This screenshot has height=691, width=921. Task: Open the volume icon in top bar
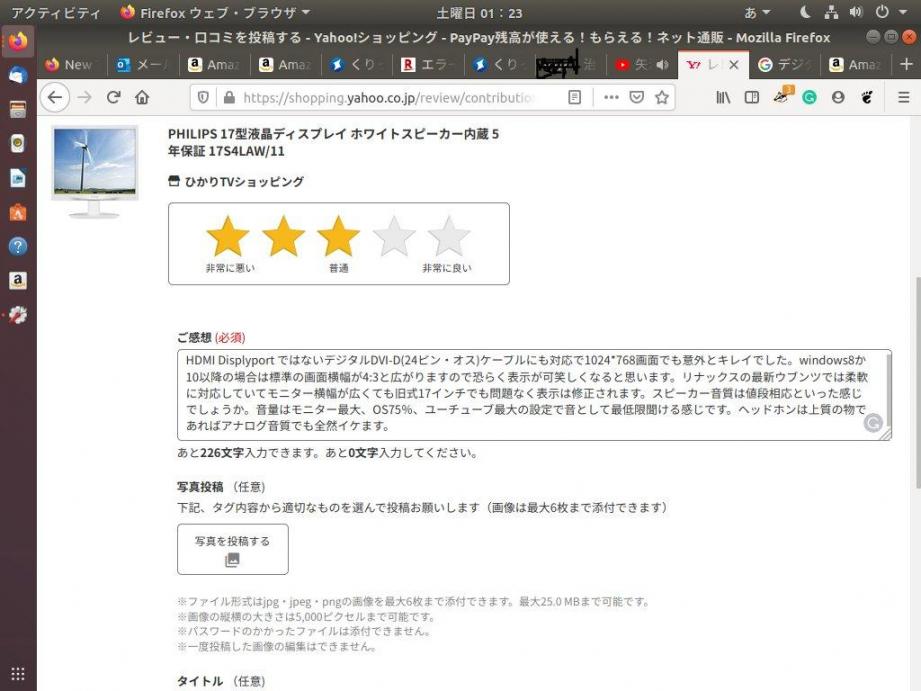856,12
